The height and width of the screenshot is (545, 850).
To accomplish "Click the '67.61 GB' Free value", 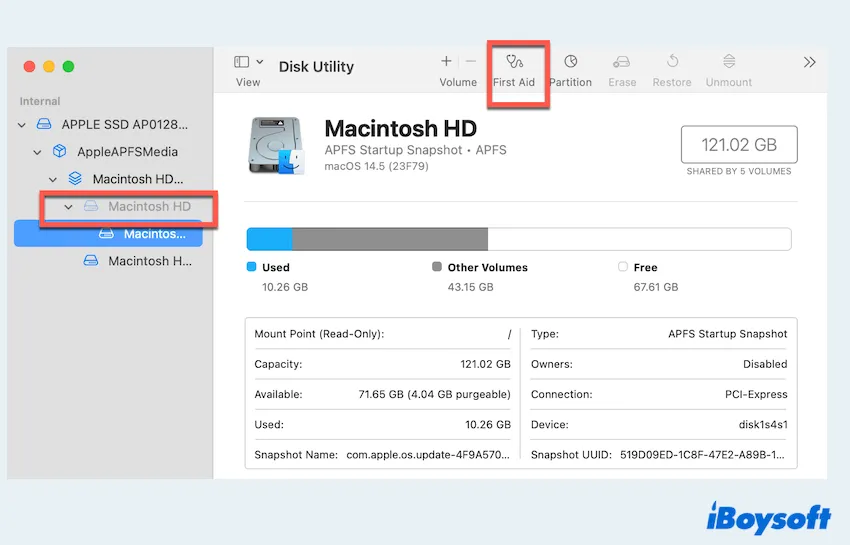I will coord(656,287).
